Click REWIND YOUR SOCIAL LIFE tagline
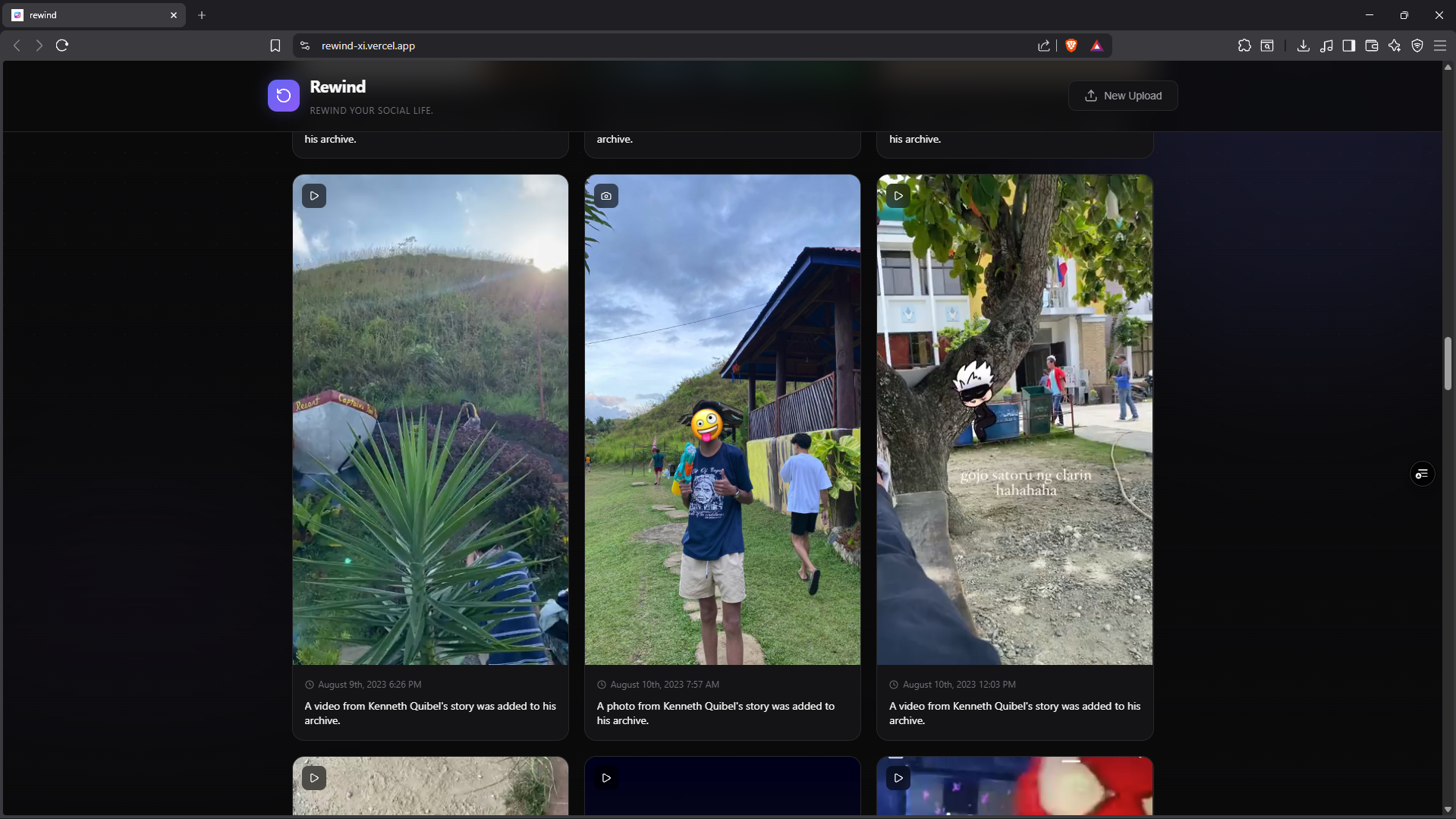Screen dimensions: 1456x819 coord(372,111)
